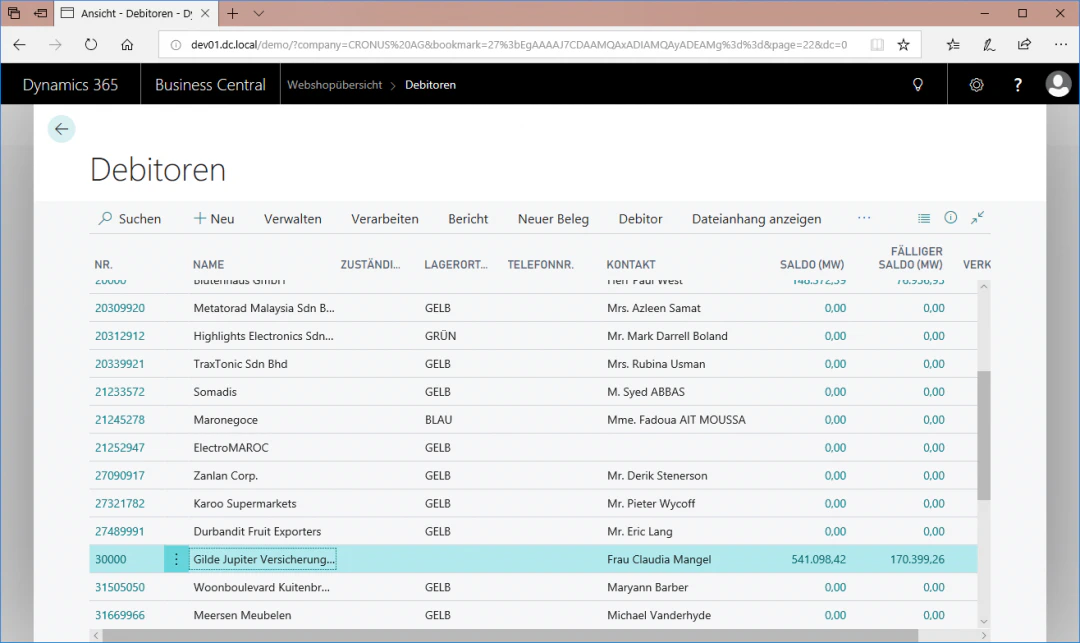Open the favorites hub icon
The height and width of the screenshot is (643, 1080).
point(953,45)
